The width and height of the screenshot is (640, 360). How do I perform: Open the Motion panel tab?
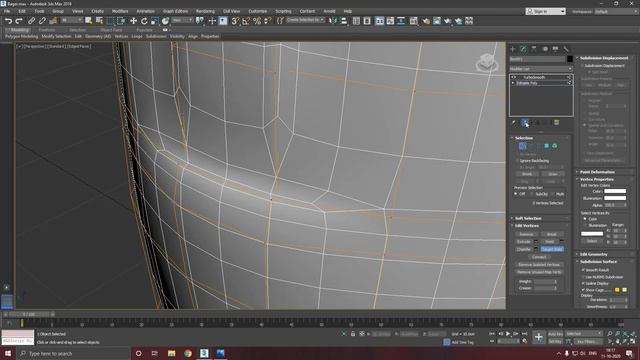(544, 49)
